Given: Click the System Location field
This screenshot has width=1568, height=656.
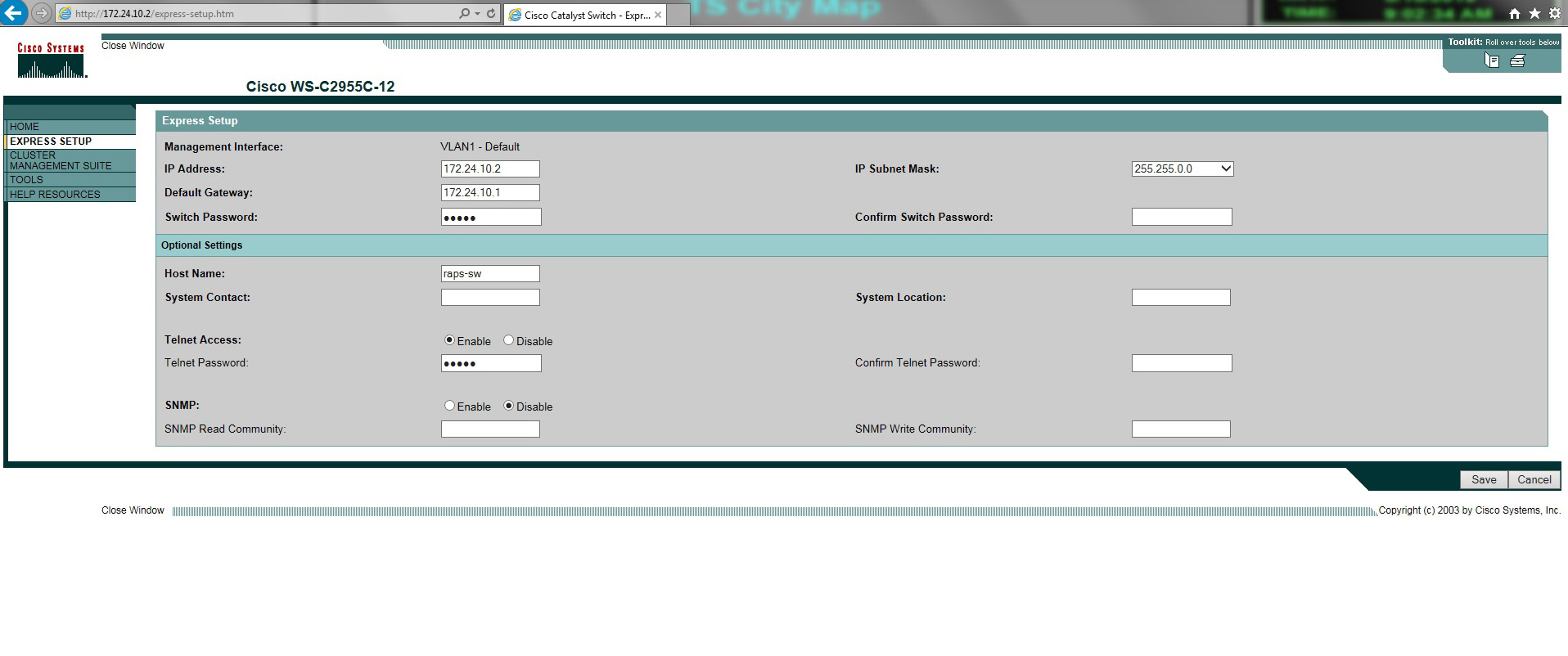Looking at the screenshot, I should [x=1181, y=297].
